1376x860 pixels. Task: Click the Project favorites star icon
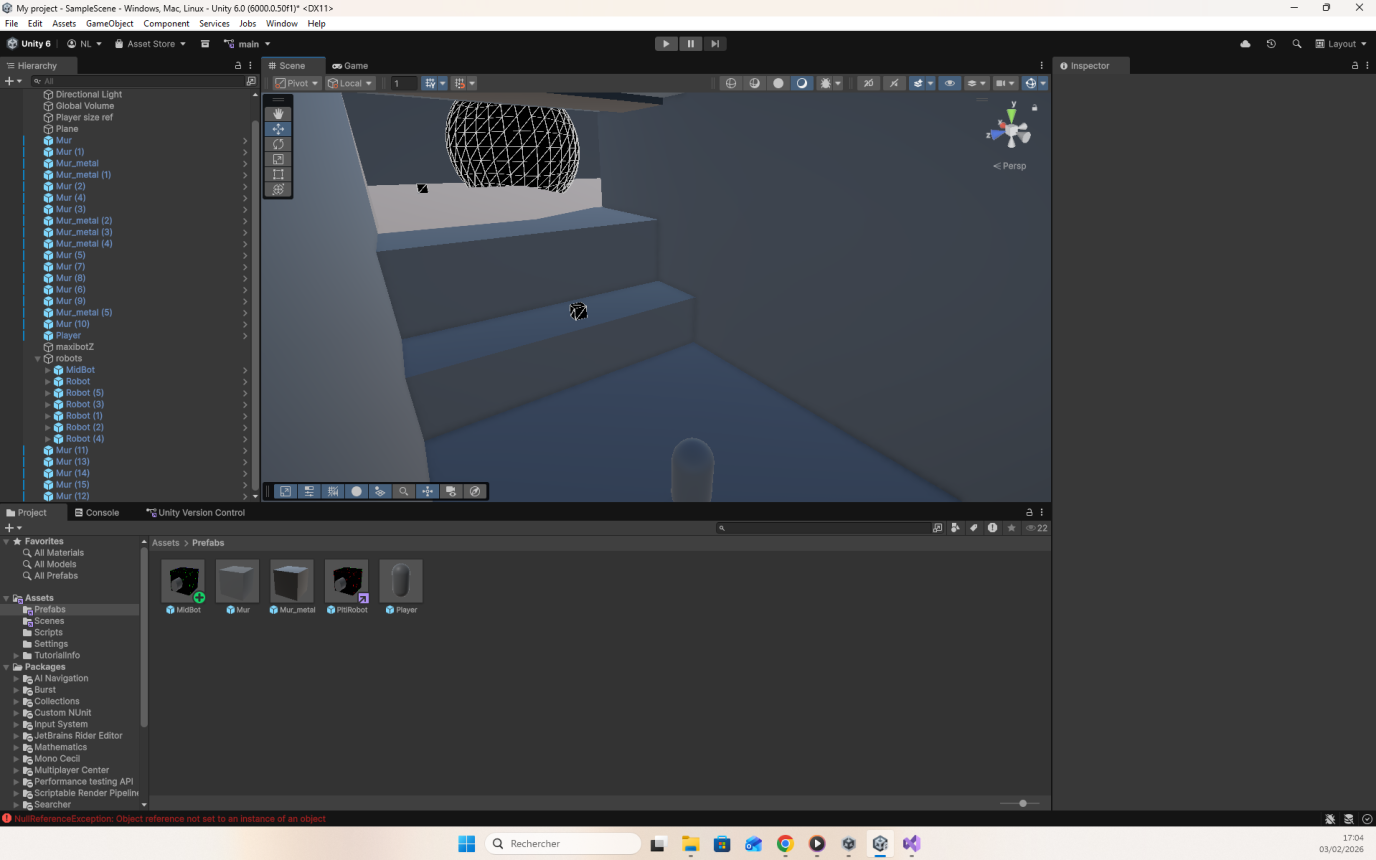tap(1012, 528)
